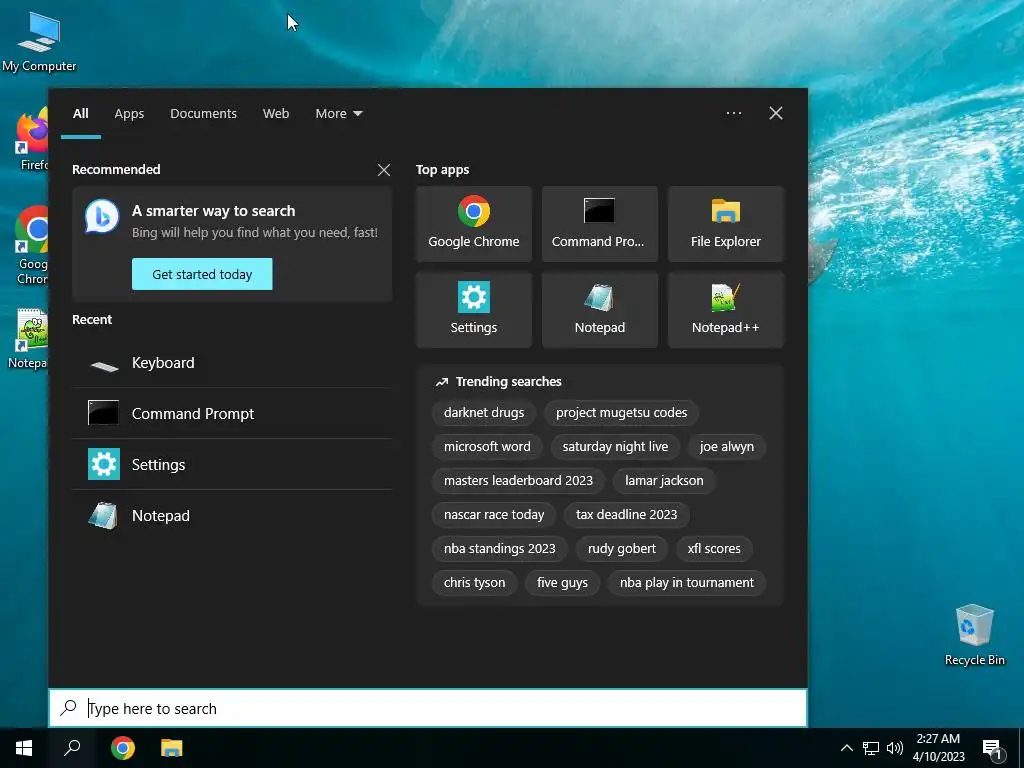Select the Google Chrome desktop shortcut
Image resolution: width=1024 pixels, height=768 pixels.
pos(31,246)
